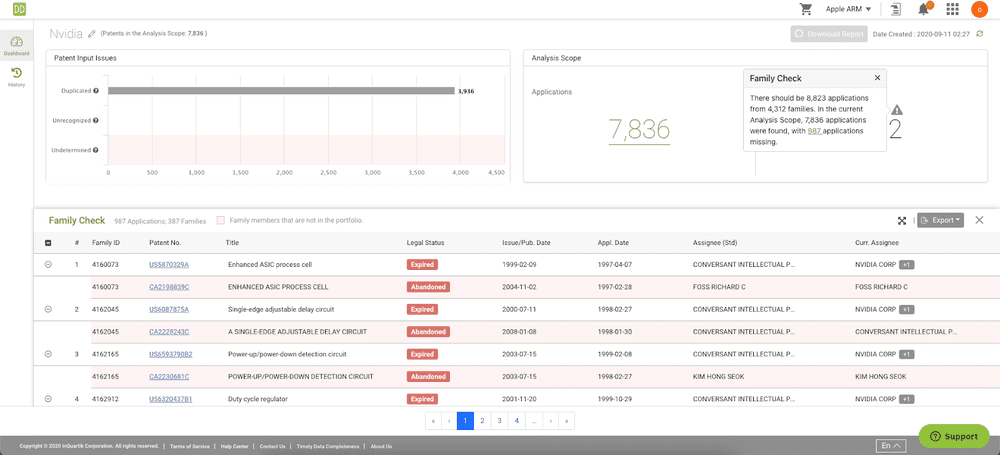Open patent CA2230681C
Viewport: 1000px width, 455px height.
pos(169,377)
